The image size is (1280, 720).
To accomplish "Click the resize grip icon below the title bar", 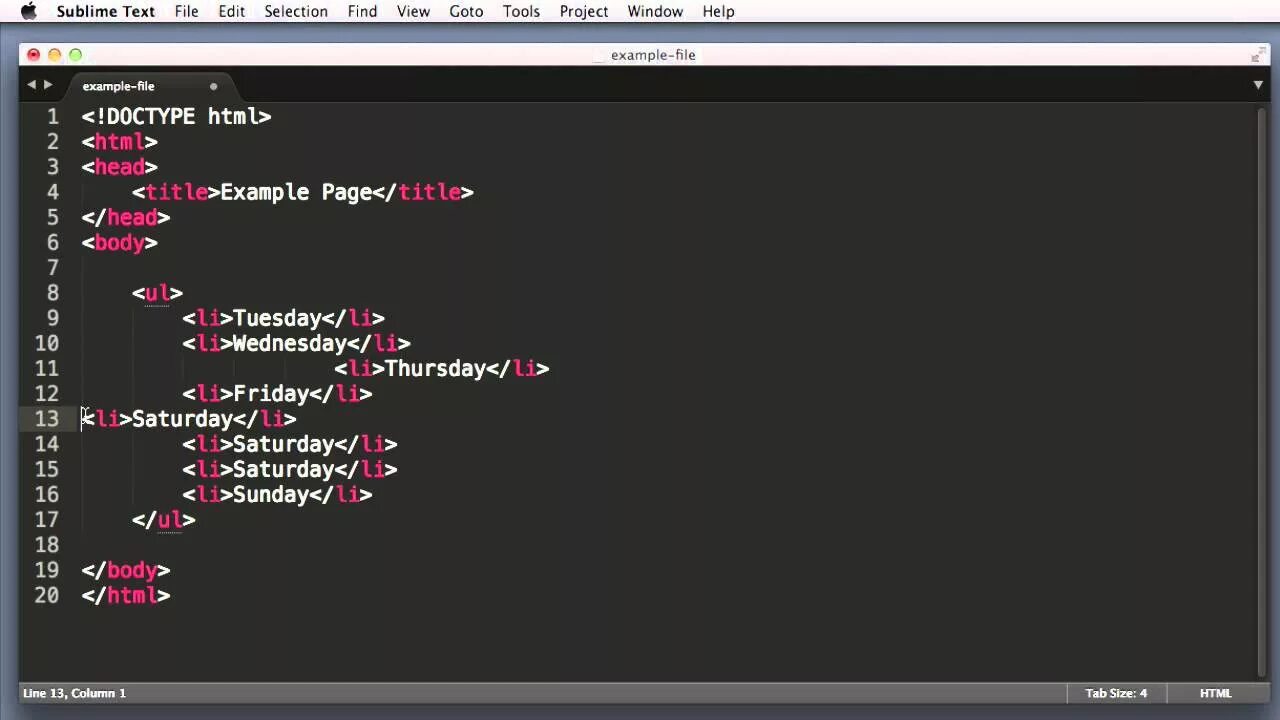I will [x=1258, y=55].
